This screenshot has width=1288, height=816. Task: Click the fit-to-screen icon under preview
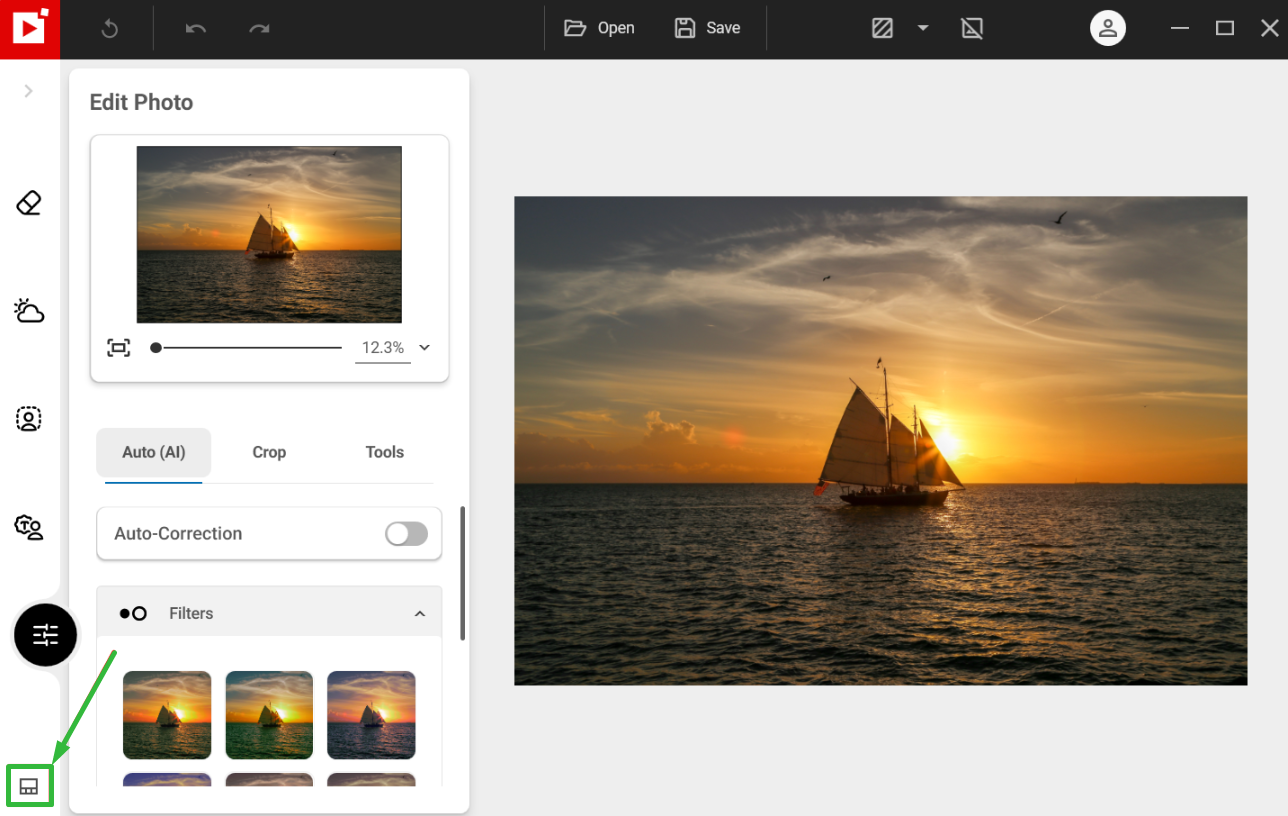pos(119,348)
